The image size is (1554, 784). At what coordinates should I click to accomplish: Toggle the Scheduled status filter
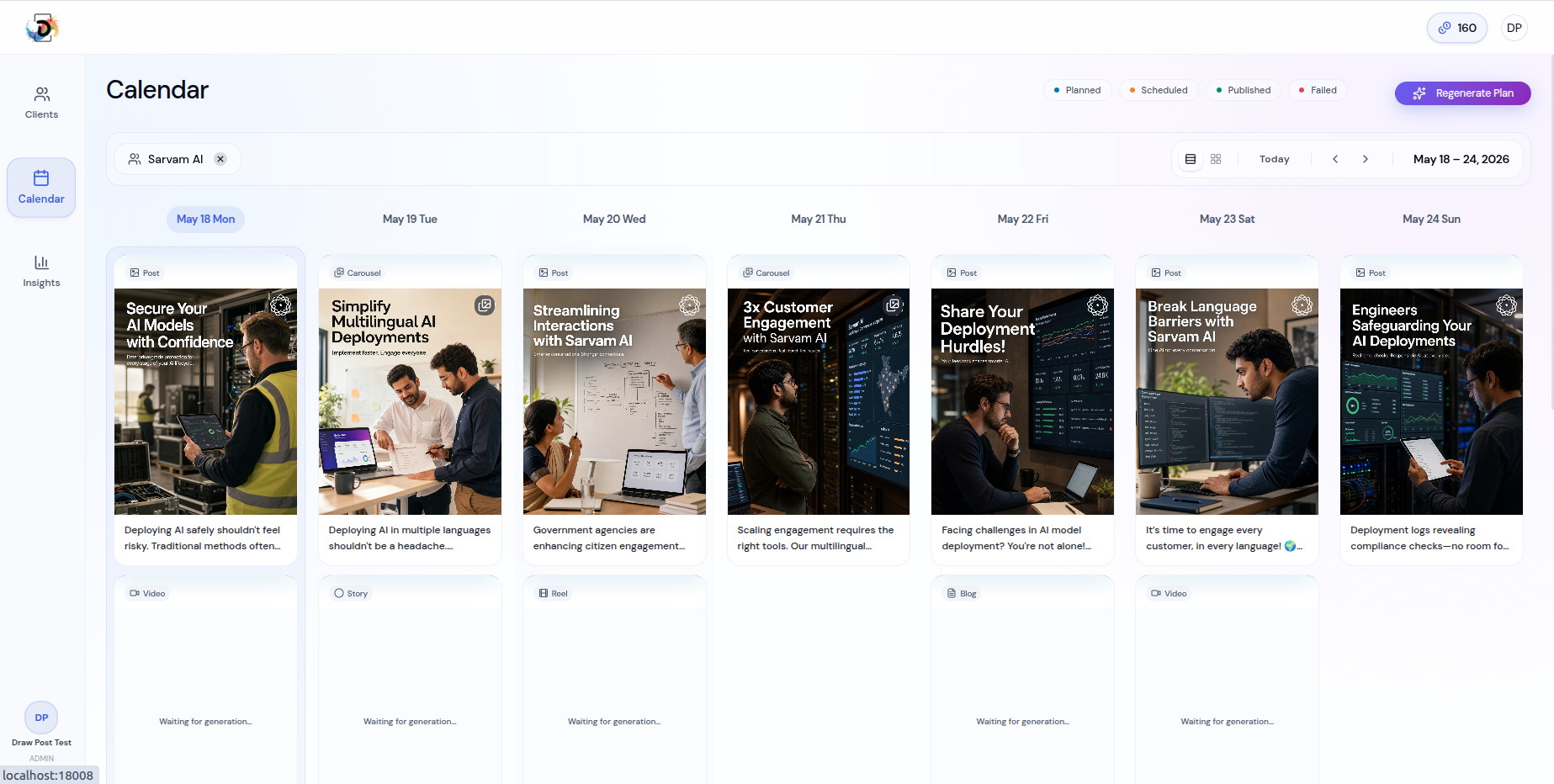pyautogui.click(x=1159, y=90)
